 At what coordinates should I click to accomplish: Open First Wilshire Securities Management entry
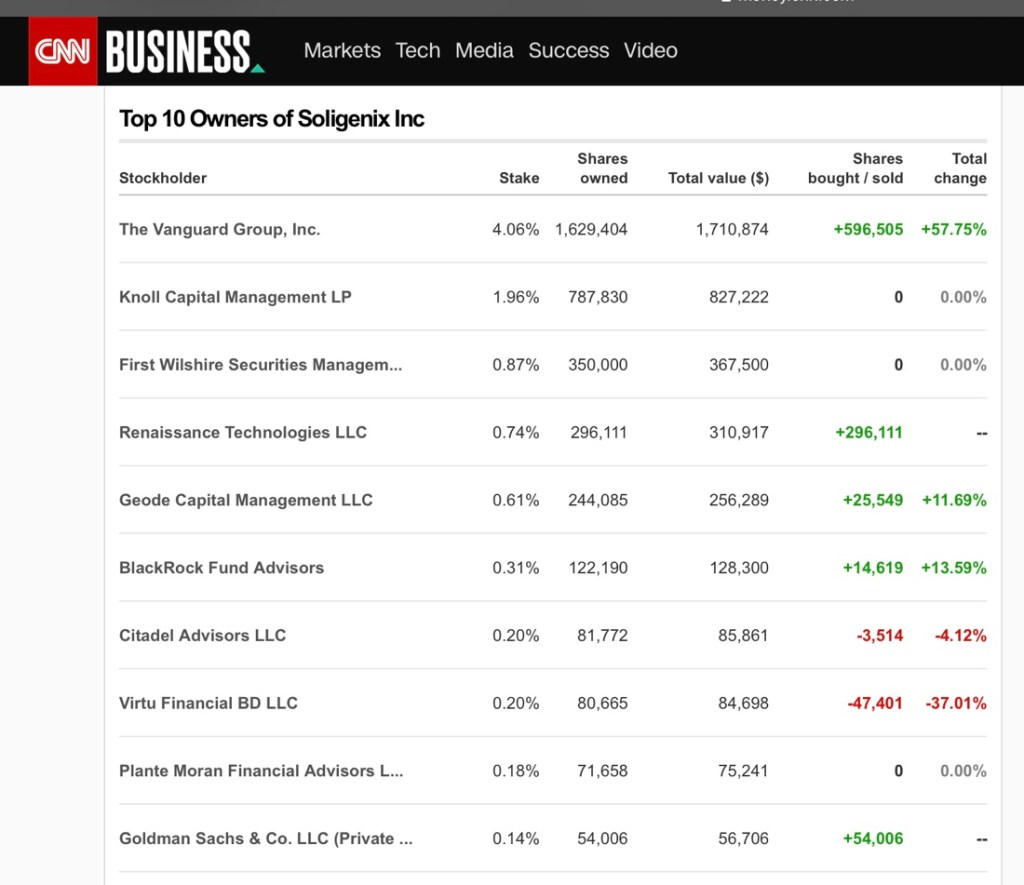pyautogui.click(x=260, y=365)
